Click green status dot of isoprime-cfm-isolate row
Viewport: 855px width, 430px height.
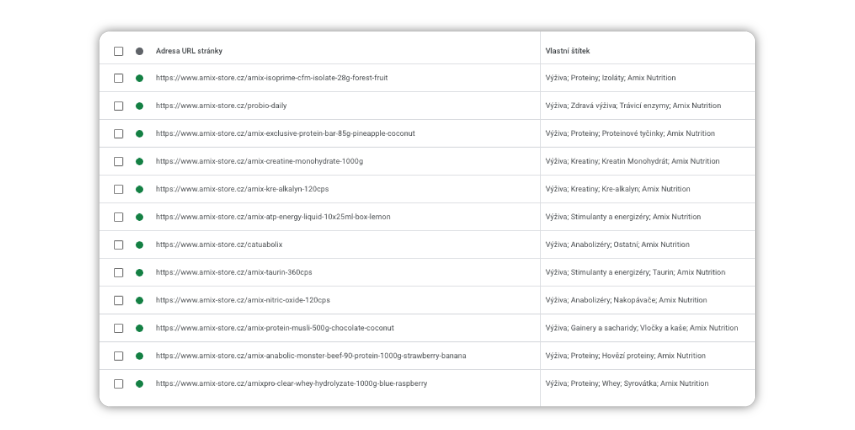pyautogui.click(x=140, y=78)
